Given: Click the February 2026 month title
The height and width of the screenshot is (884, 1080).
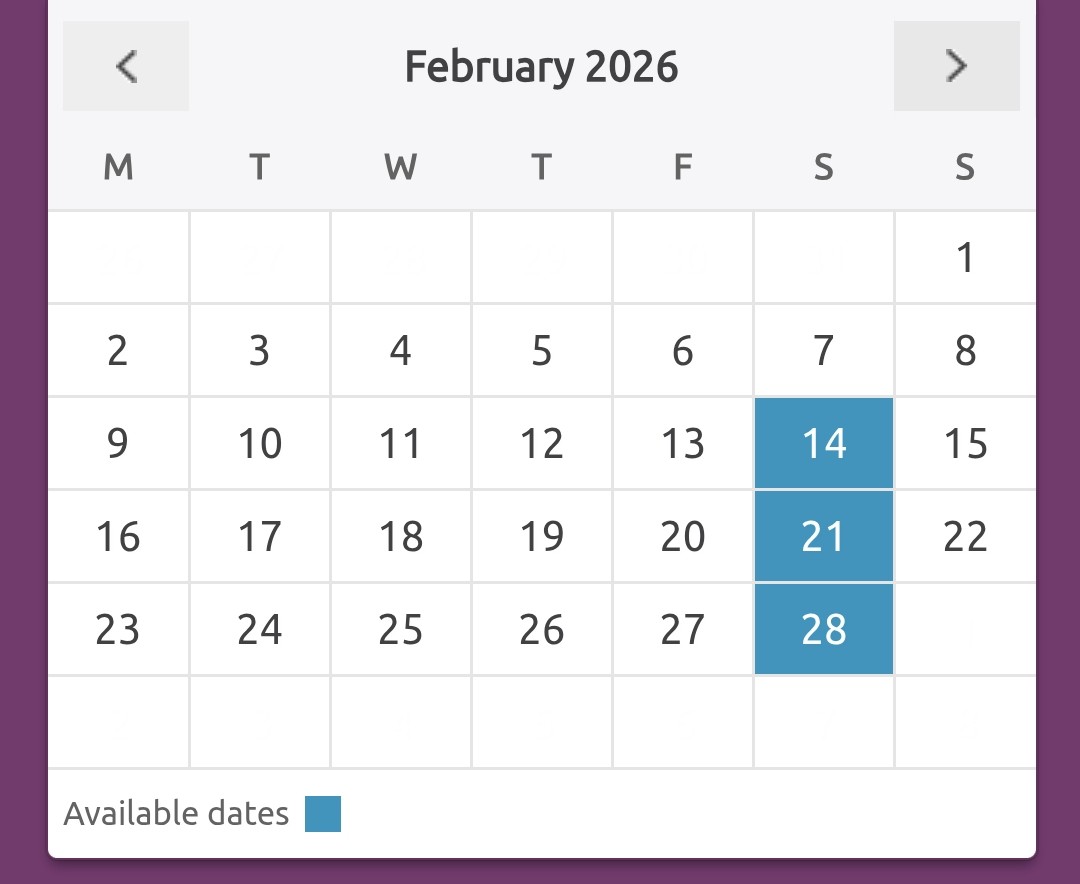Looking at the screenshot, I should (x=541, y=67).
